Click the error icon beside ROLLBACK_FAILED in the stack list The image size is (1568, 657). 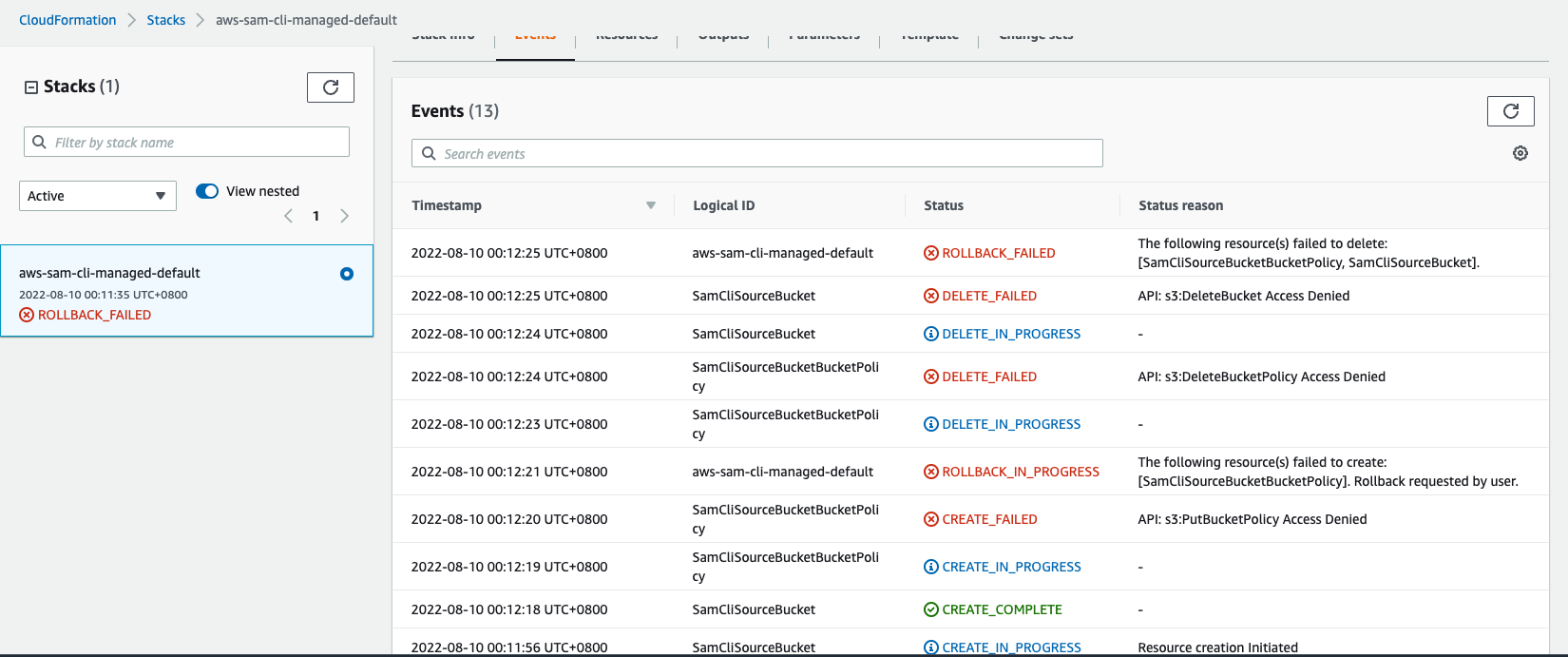pyautogui.click(x=27, y=315)
